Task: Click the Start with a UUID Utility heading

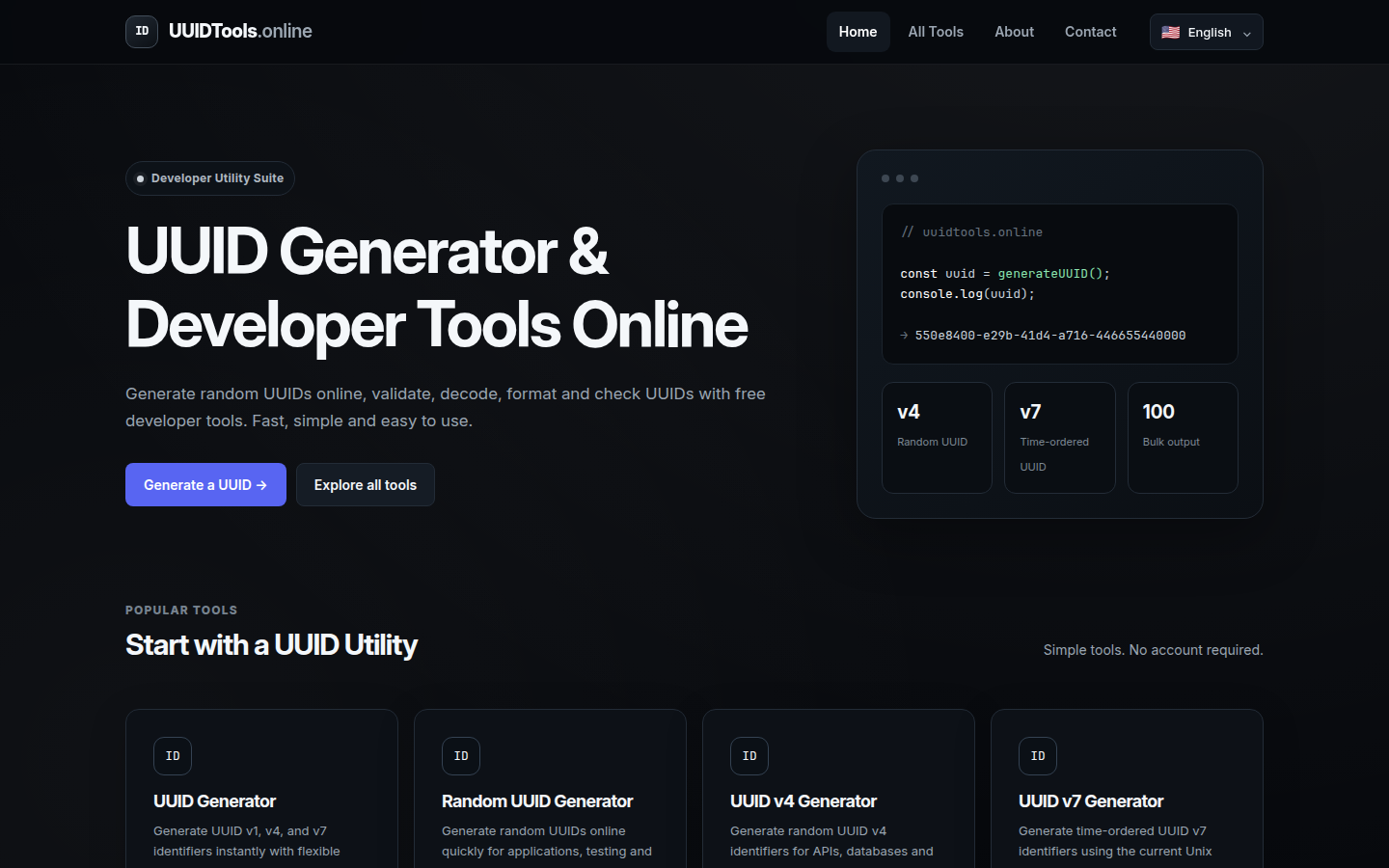Action: pyautogui.click(x=271, y=645)
